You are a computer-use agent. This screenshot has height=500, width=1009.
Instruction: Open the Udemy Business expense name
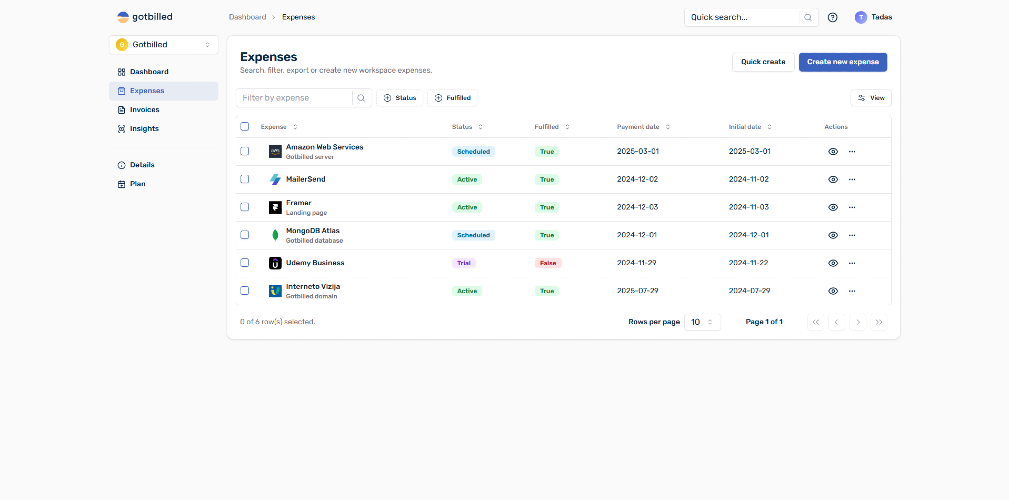(x=315, y=263)
